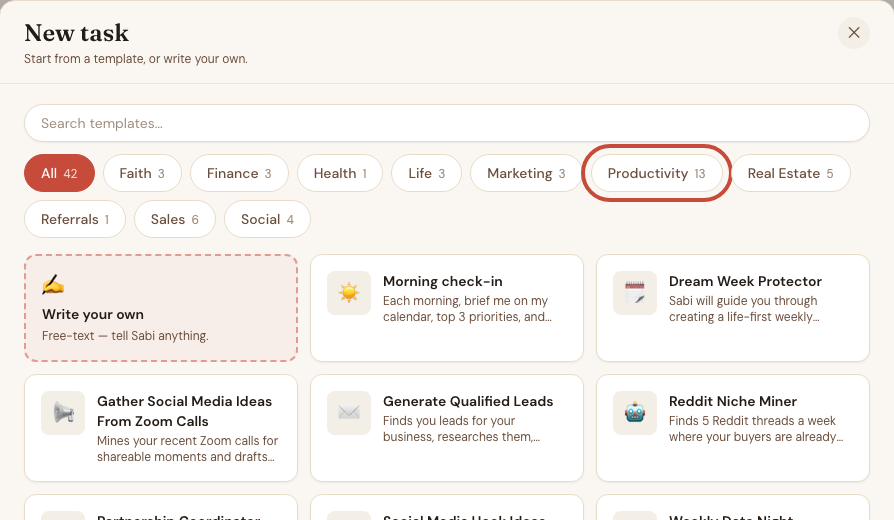
Task: Click 'Mines your recent Zoom calls' description
Action: [x=187, y=449]
